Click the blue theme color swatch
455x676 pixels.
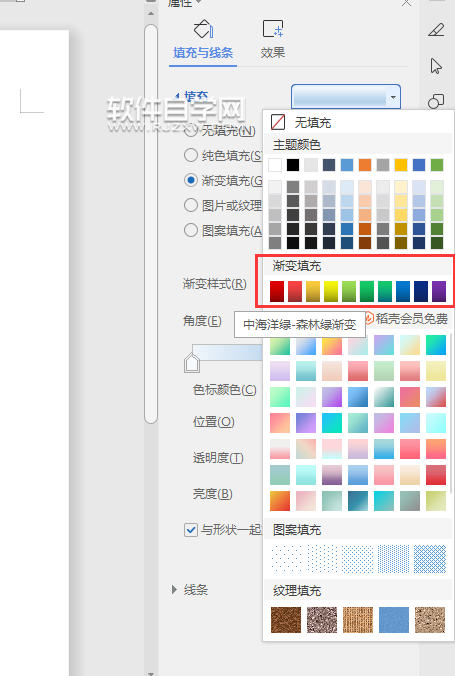click(x=419, y=165)
